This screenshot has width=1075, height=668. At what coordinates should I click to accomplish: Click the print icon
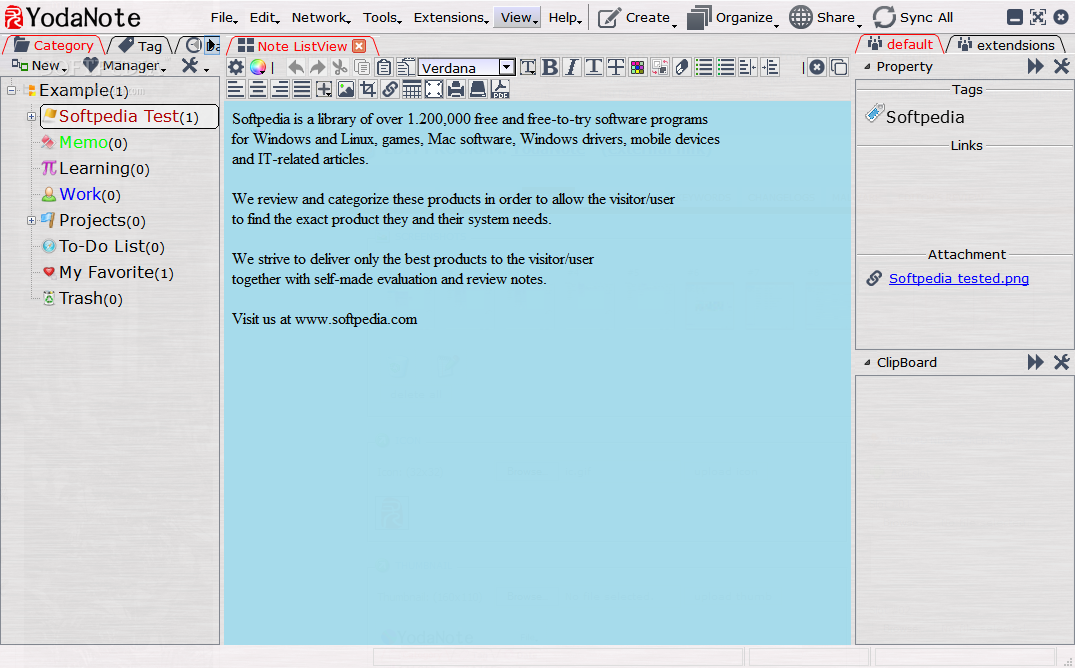point(456,89)
